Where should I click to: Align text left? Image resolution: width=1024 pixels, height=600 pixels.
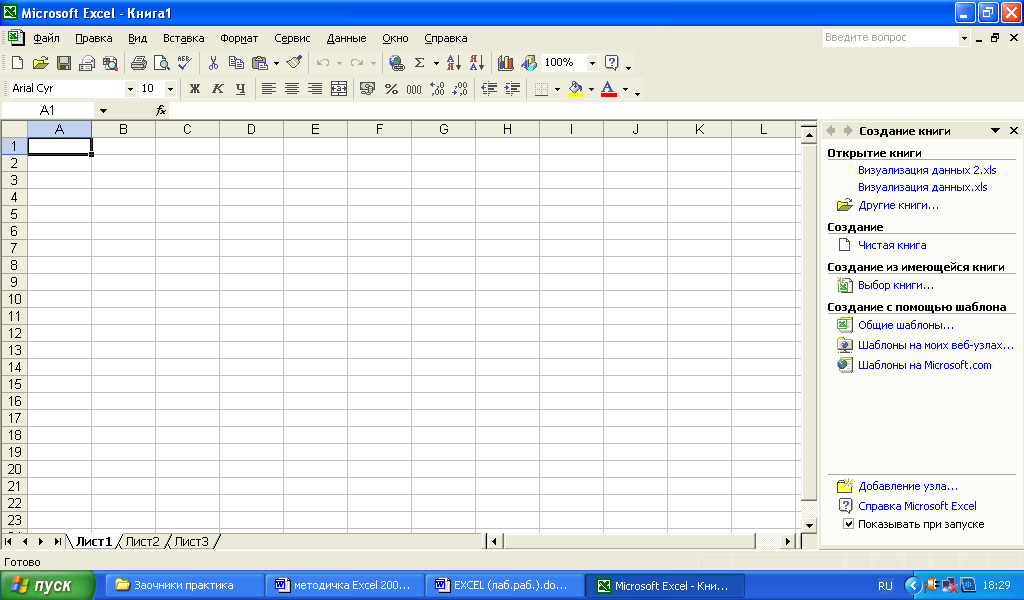click(x=268, y=89)
